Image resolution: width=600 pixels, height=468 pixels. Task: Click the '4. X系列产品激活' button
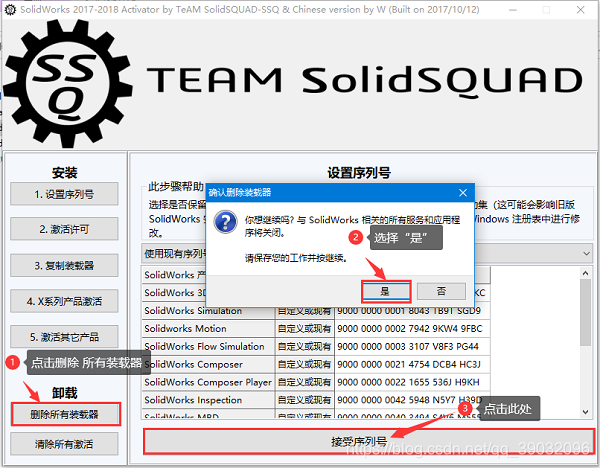coord(64,301)
